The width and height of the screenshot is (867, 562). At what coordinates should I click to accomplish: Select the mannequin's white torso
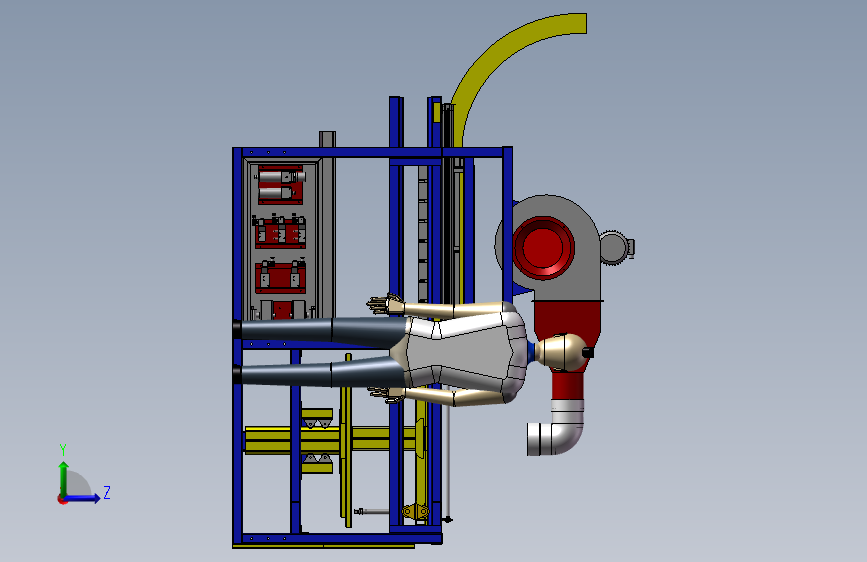point(464,351)
